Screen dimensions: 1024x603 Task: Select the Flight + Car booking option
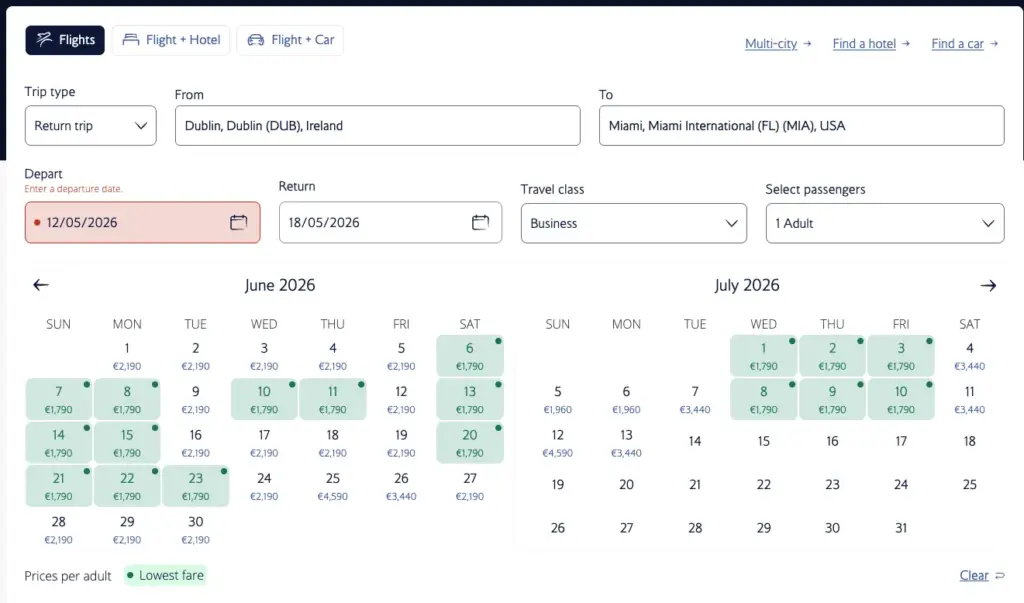290,39
